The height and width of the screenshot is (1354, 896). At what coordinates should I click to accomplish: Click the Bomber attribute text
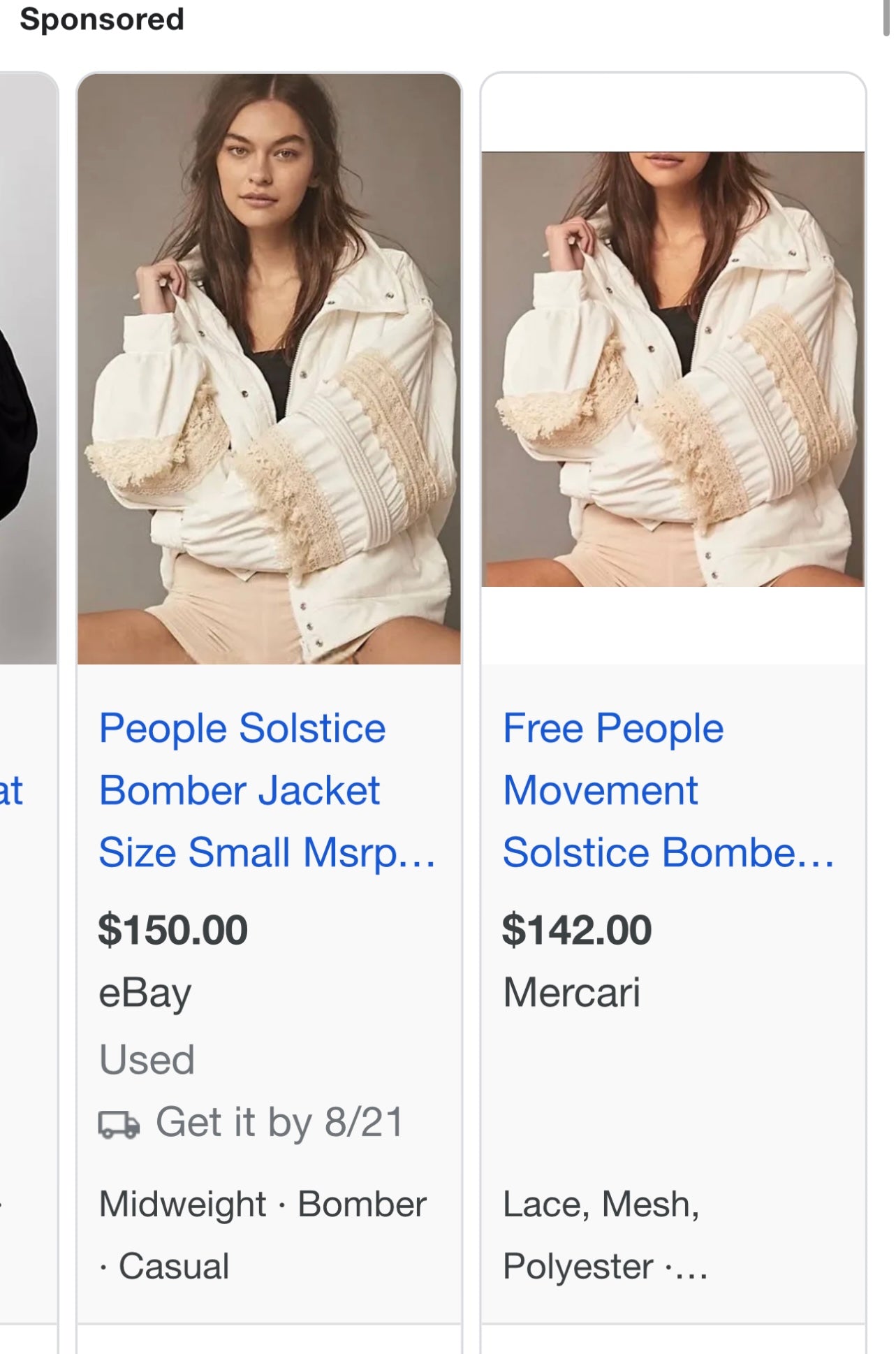point(362,1204)
